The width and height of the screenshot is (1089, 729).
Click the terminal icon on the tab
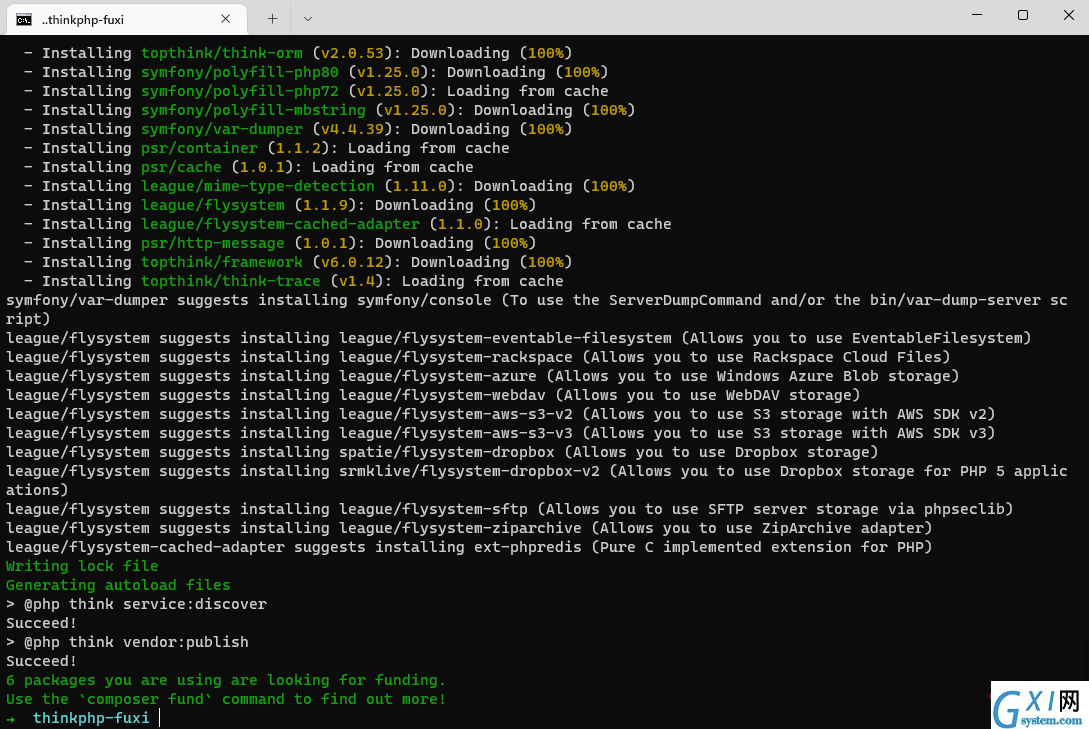tap(24, 19)
